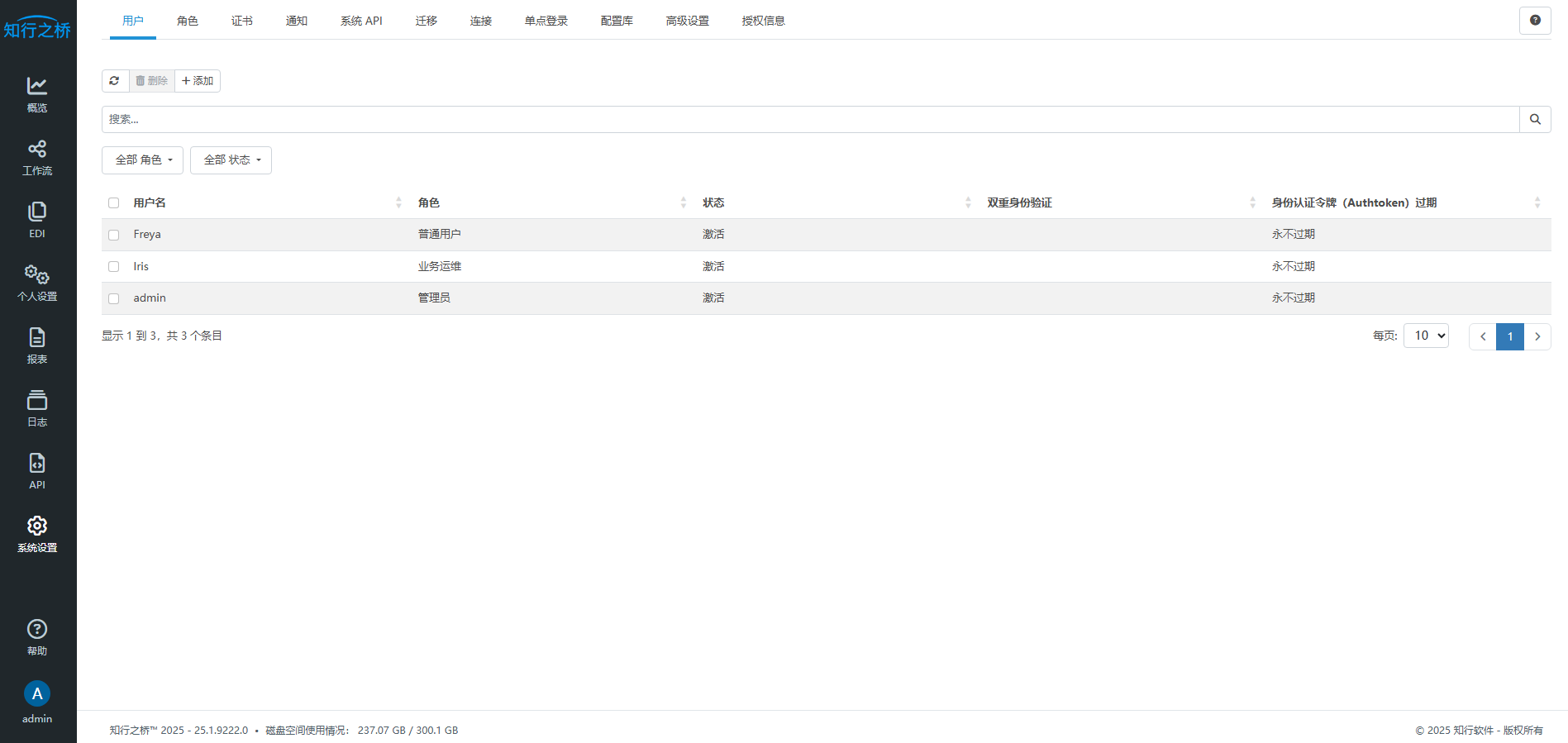Image resolution: width=1568 pixels, height=743 pixels.
Task: Tick the checkbox for user Freya
Action: coord(114,235)
